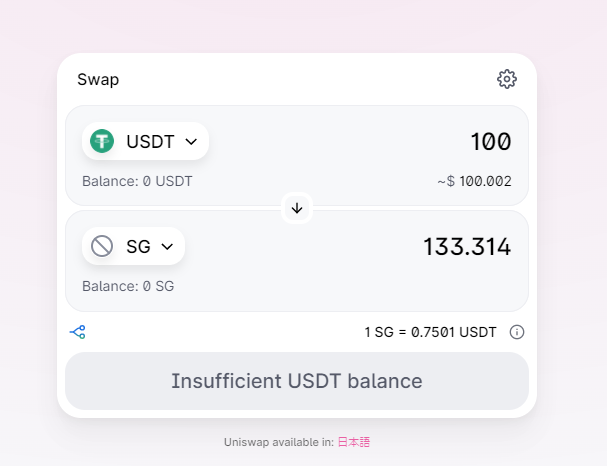
Task: Open the blue swap route icon
Action: click(x=78, y=332)
